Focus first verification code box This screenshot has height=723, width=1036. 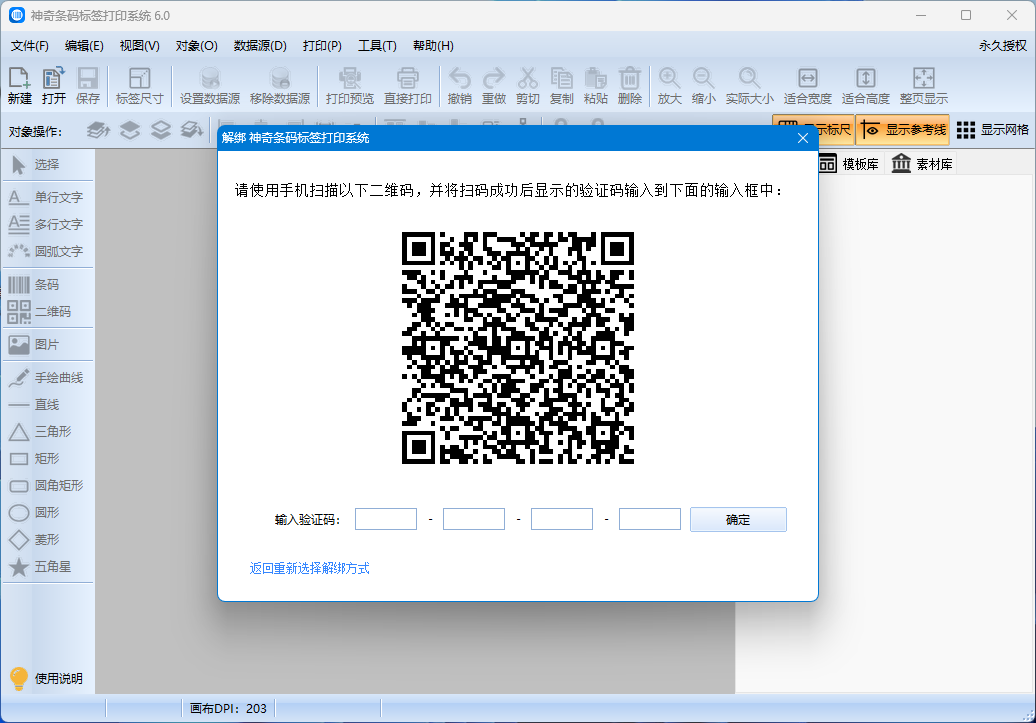click(x=386, y=519)
